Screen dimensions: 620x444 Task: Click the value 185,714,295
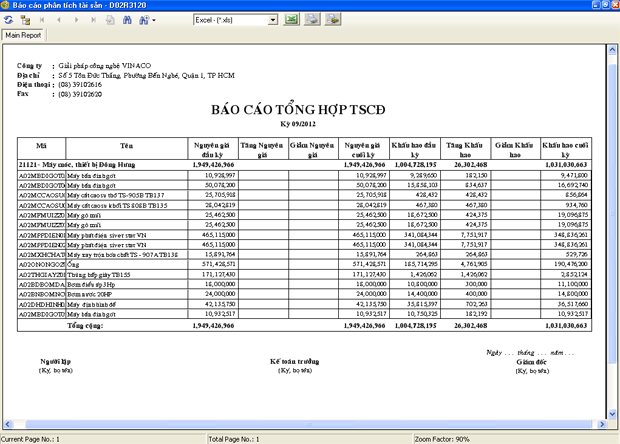(x=420, y=264)
